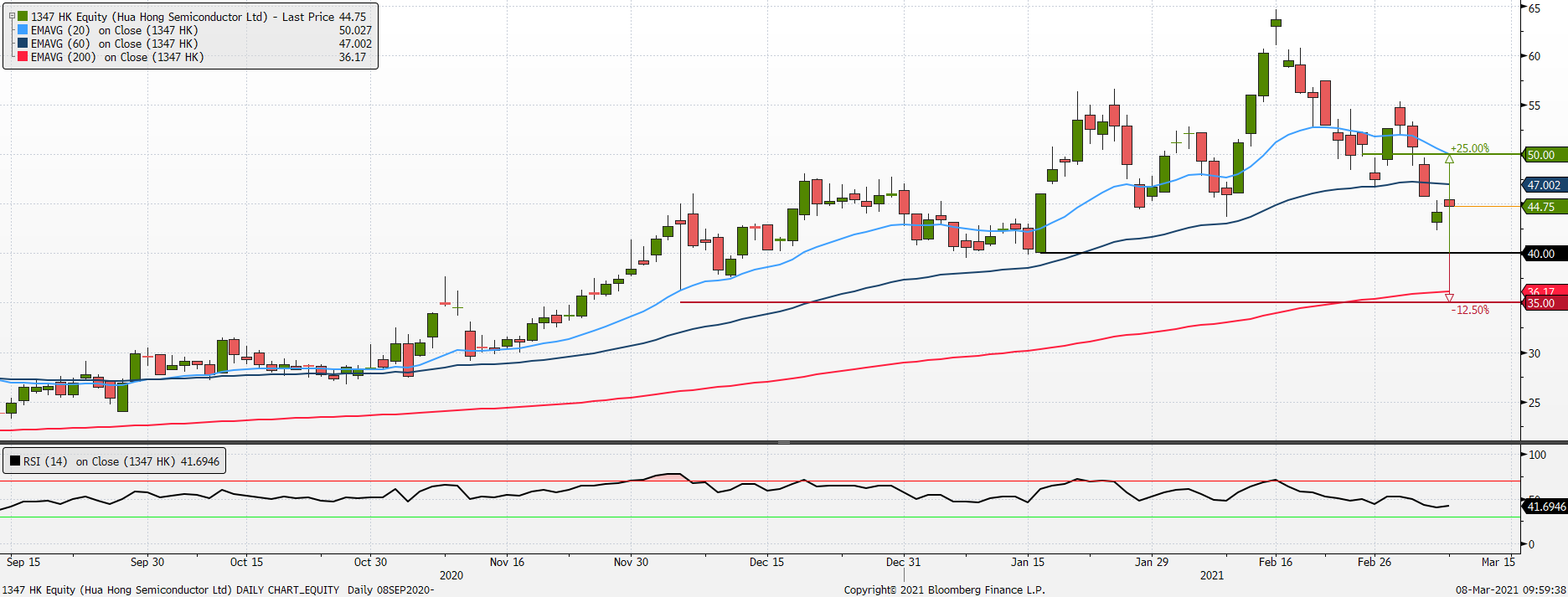Click the green 44.75 last price tag
The height and width of the screenshot is (597, 1568).
[1544, 207]
